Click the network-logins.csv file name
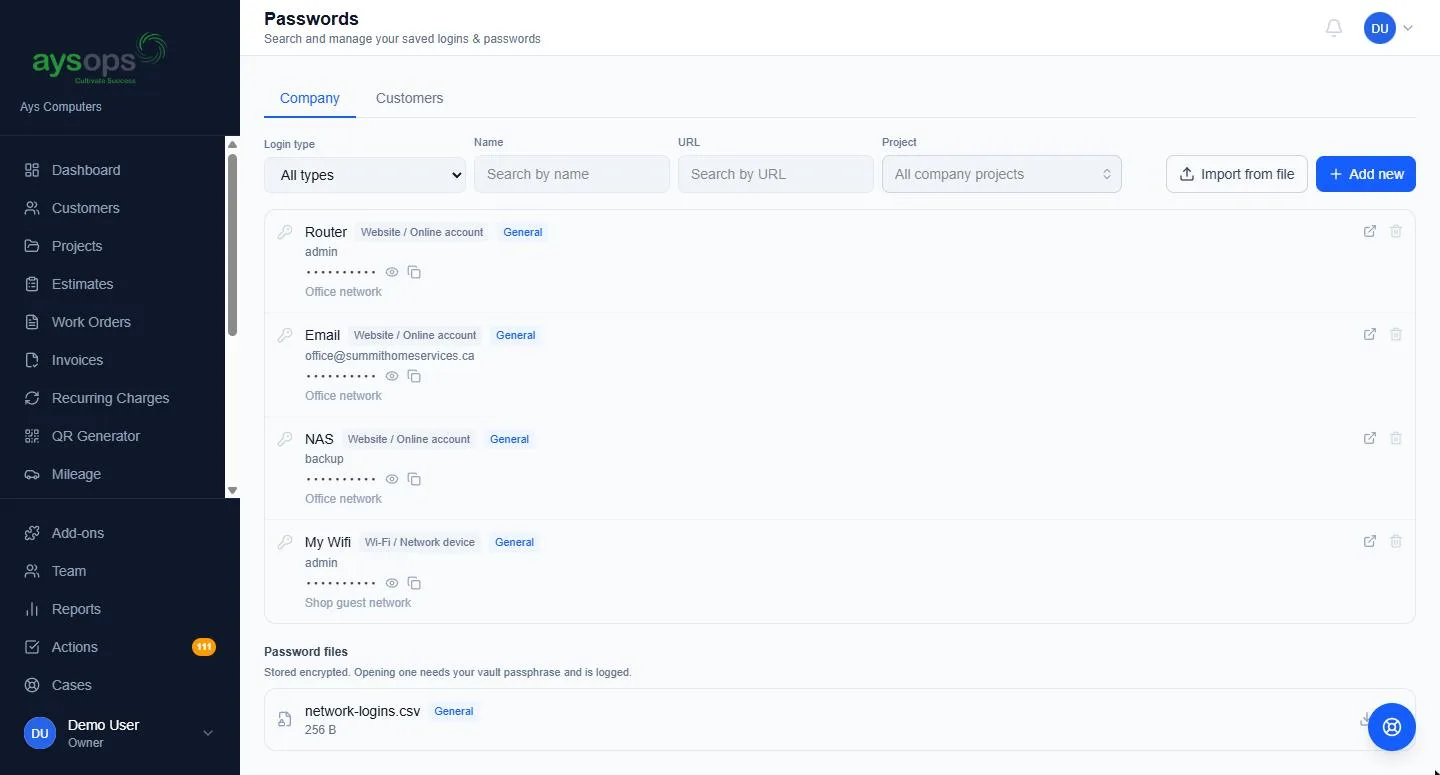The height and width of the screenshot is (775, 1440). pos(362,711)
